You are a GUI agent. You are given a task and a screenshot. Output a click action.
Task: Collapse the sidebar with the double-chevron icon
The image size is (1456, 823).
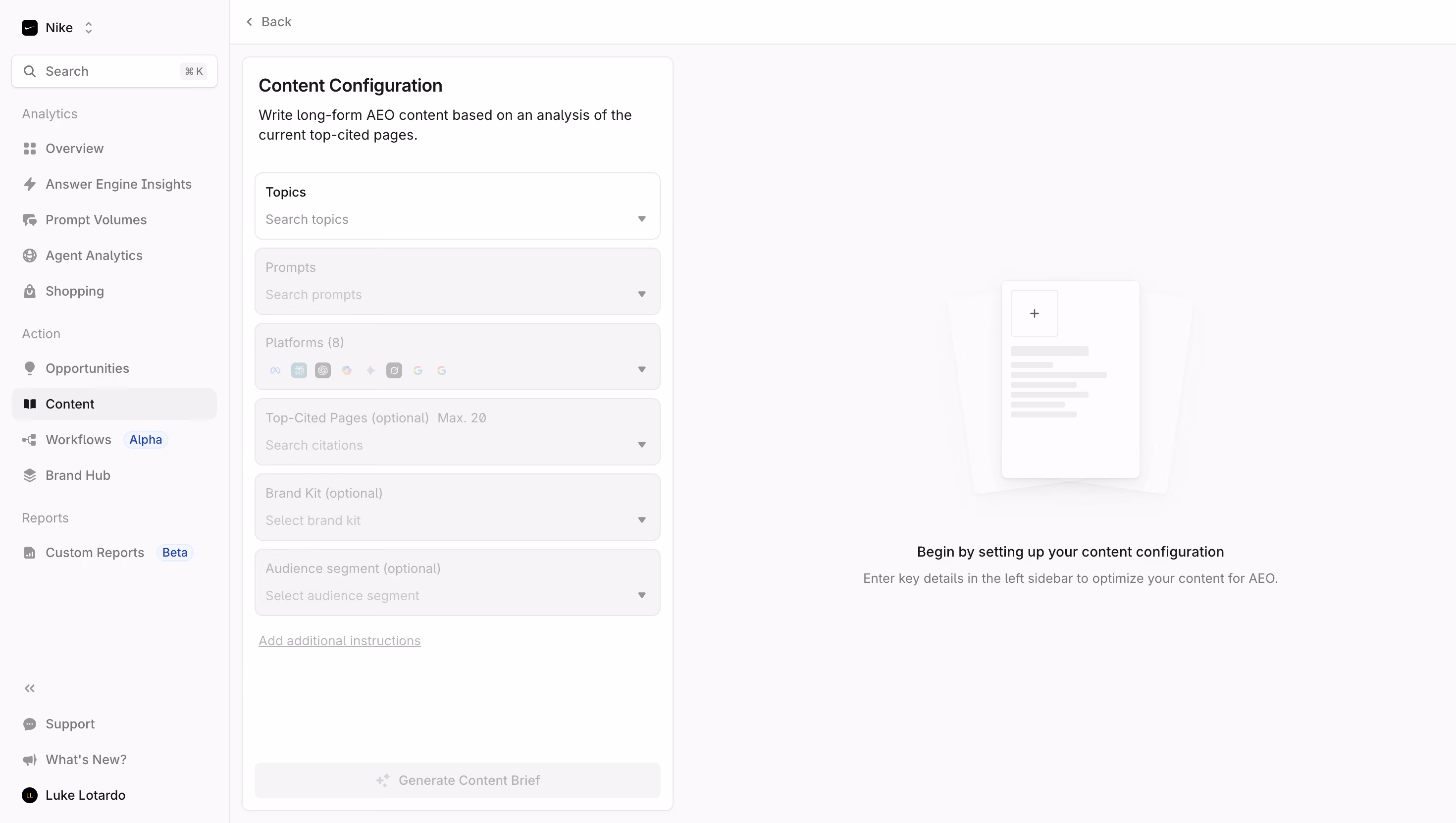pos(29,688)
